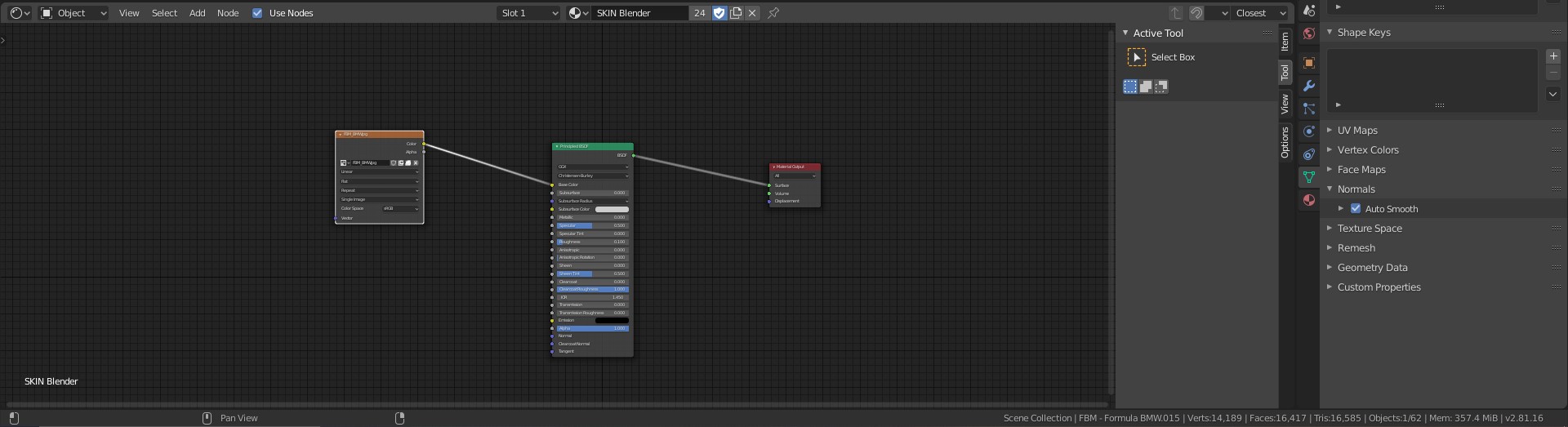The image size is (1568, 427).
Task: Open the World properties tab icon
Action: (1308, 33)
